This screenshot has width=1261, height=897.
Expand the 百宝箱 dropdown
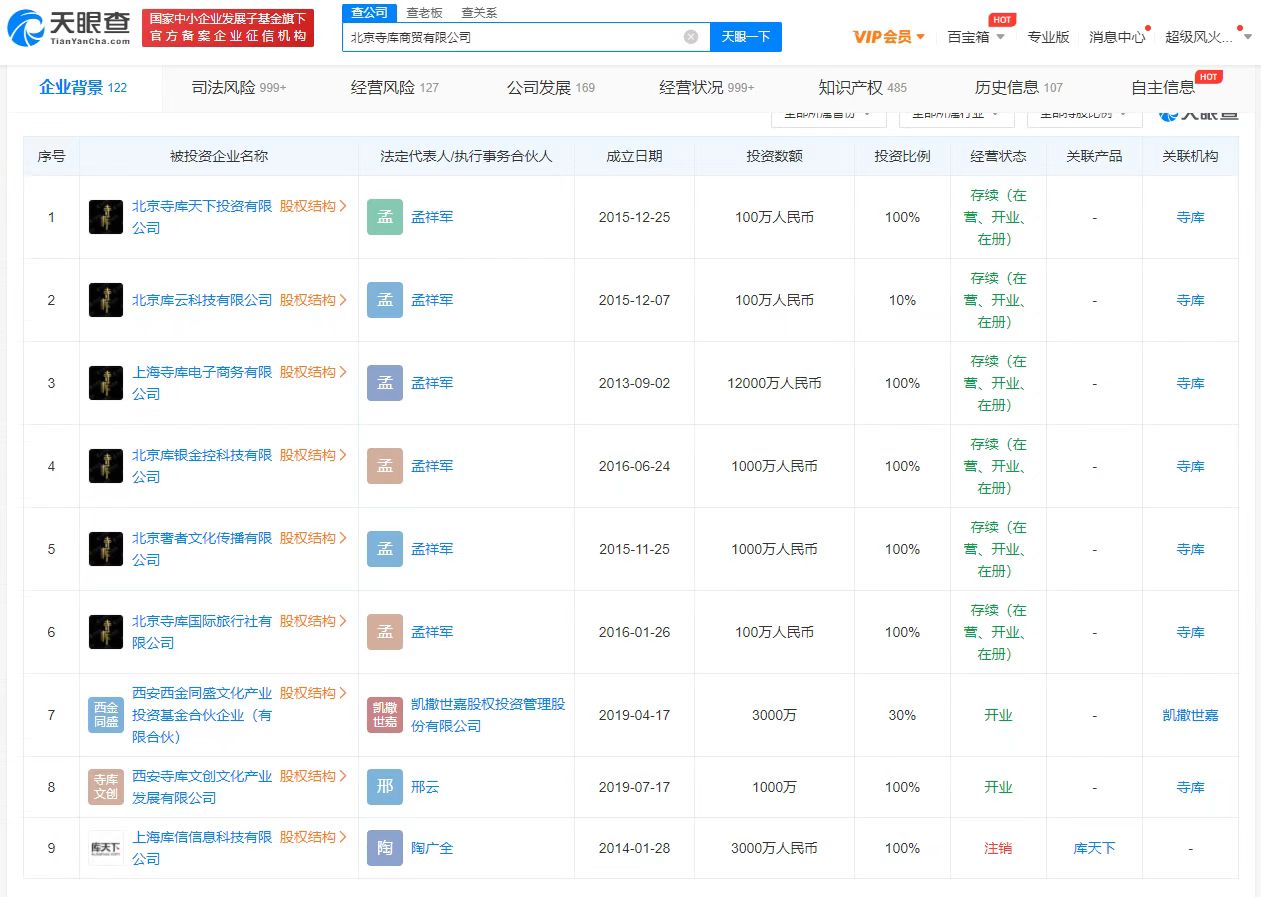[976, 37]
